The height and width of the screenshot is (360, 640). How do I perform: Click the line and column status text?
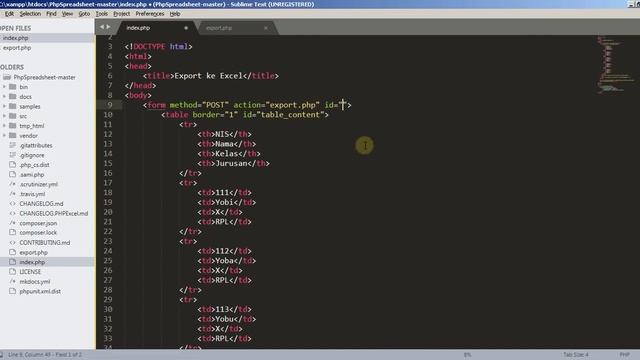click(x=45, y=355)
